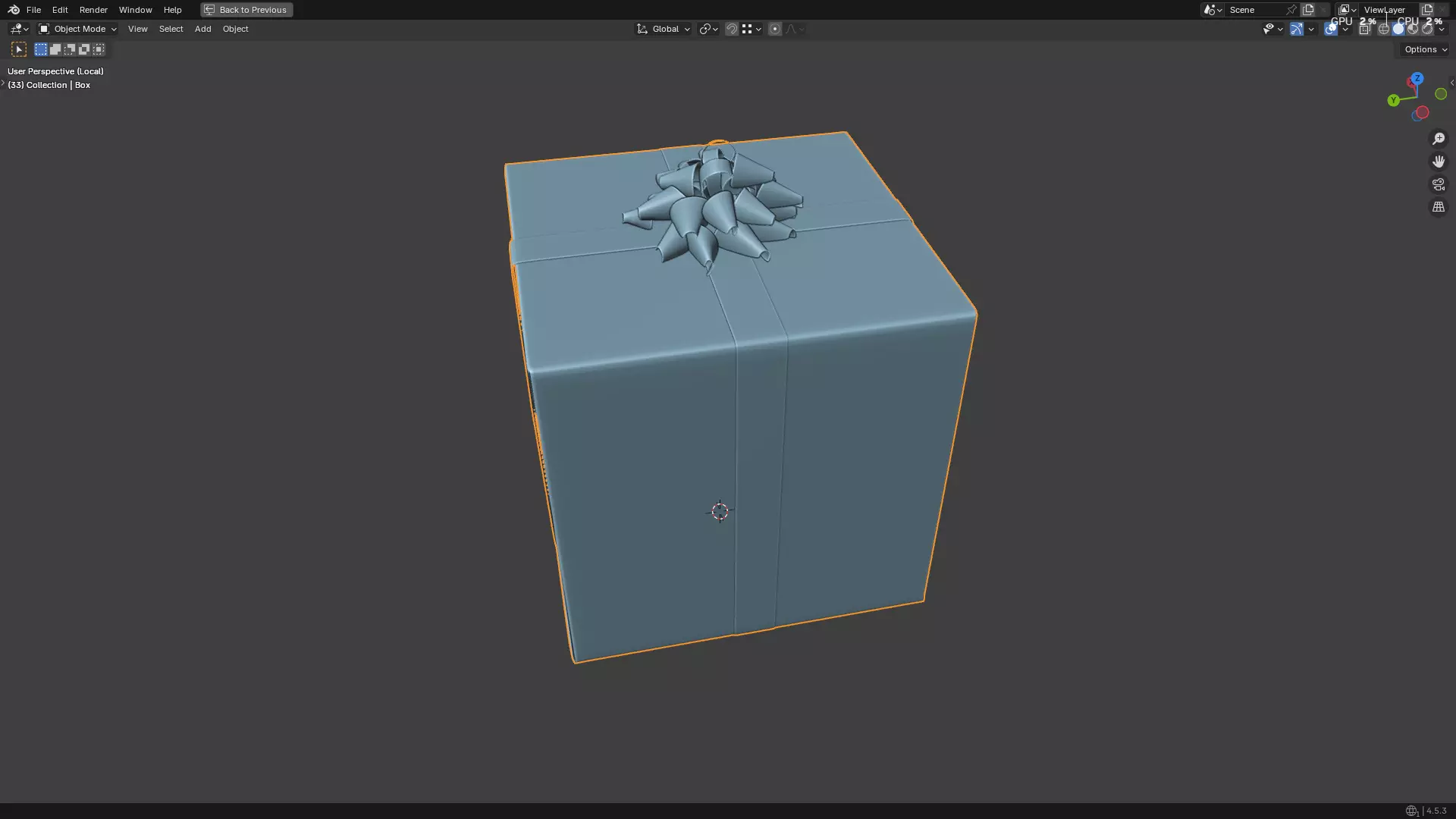Choose Invert Existing Selection mode
The height and width of the screenshot is (819, 1456).
click(x=84, y=49)
